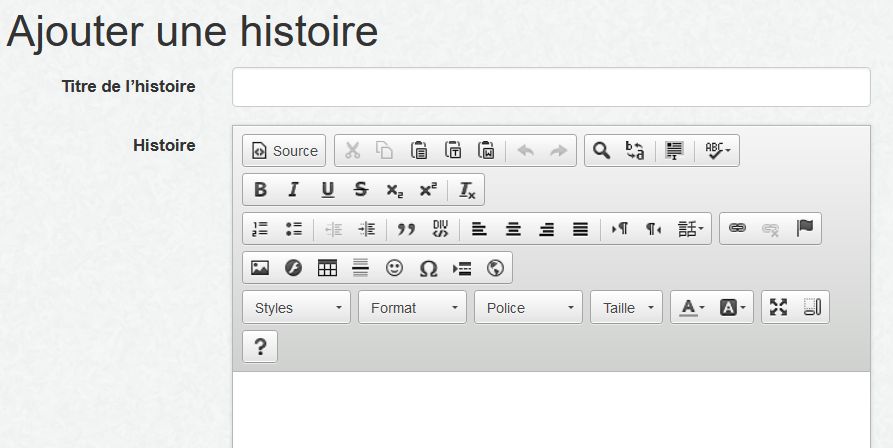
Task: Toggle Bold formatting
Action: [x=260, y=190]
